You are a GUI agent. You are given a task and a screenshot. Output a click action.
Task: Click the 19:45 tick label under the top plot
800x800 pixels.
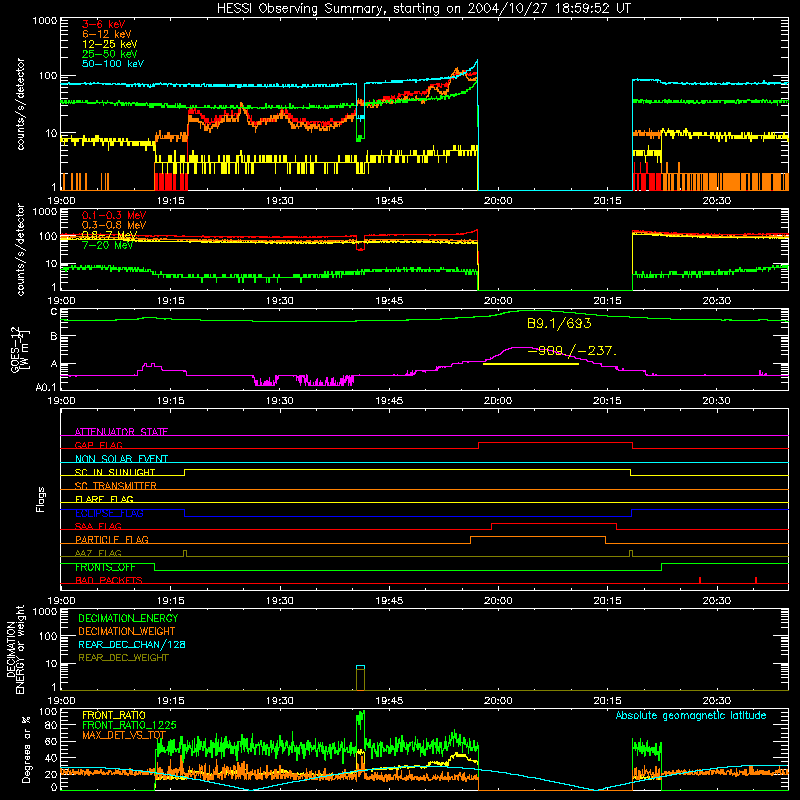point(389,201)
